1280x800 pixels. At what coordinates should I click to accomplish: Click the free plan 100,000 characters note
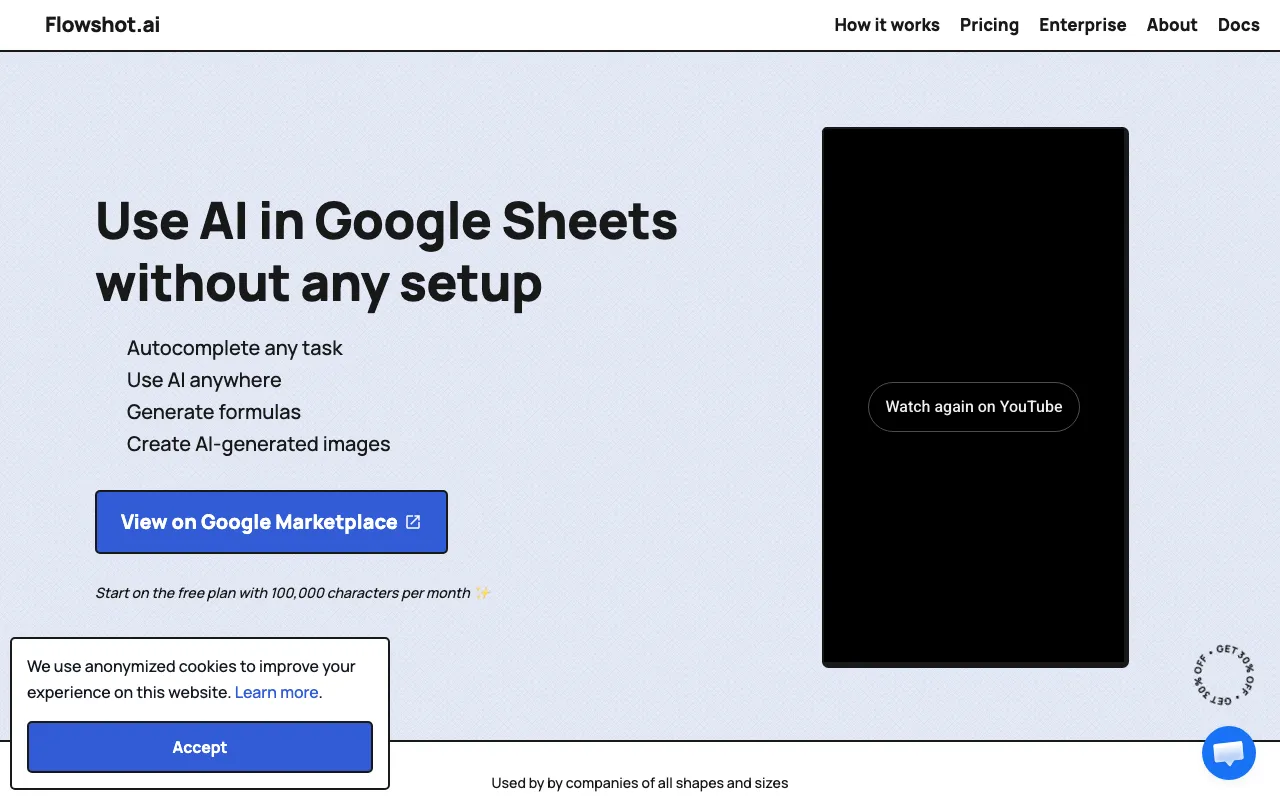pyautogui.click(x=293, y=593)
